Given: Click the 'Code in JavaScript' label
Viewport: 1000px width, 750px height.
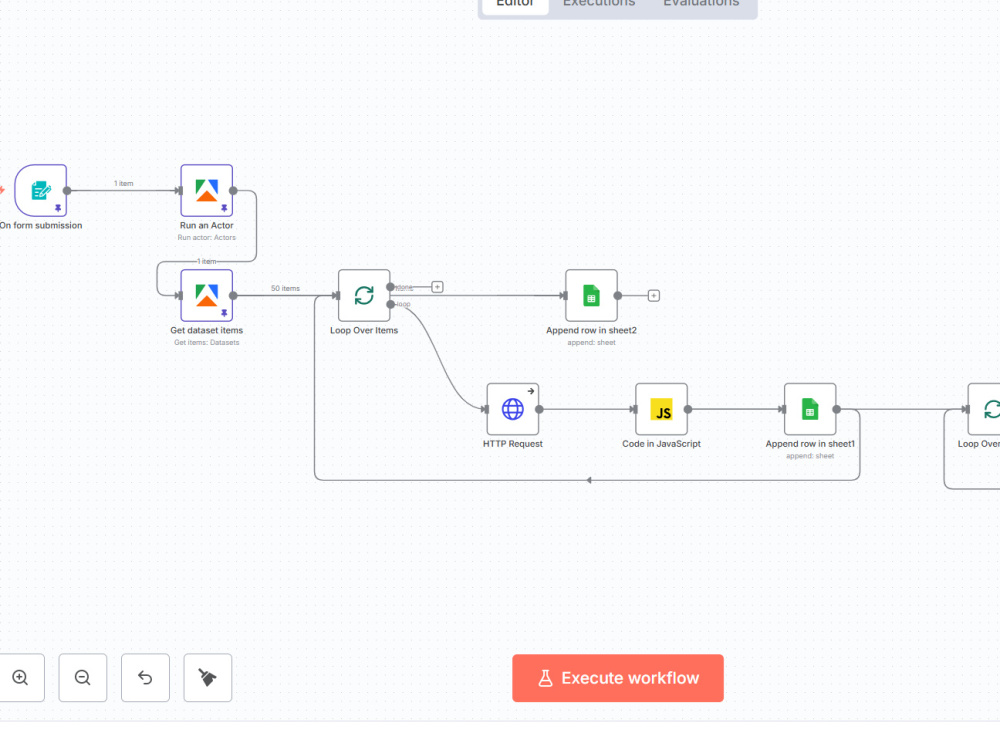Looking at the screenshot, I should pyautogui.click(x=661, y=444).
